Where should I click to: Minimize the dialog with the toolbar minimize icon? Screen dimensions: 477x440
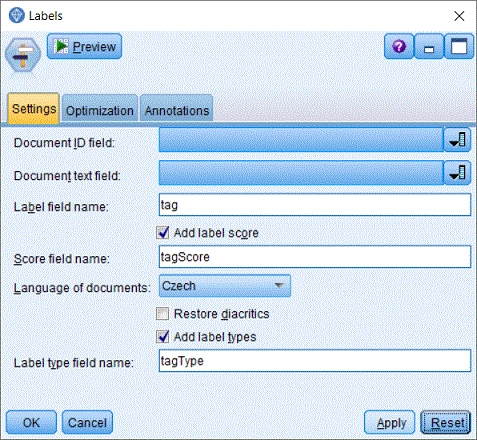(x=429, y=46)
